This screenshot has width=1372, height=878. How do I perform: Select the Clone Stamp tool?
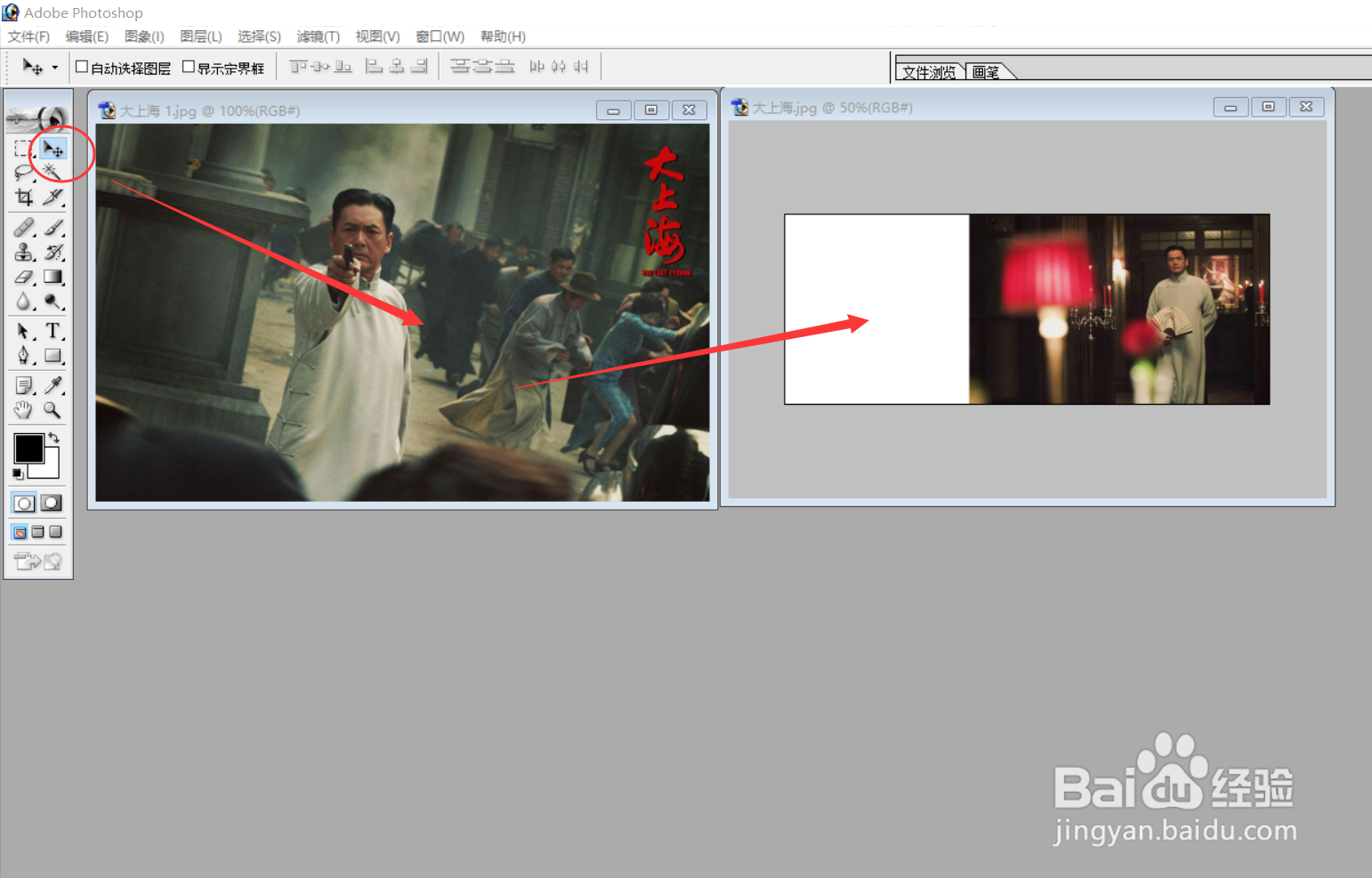24,253
